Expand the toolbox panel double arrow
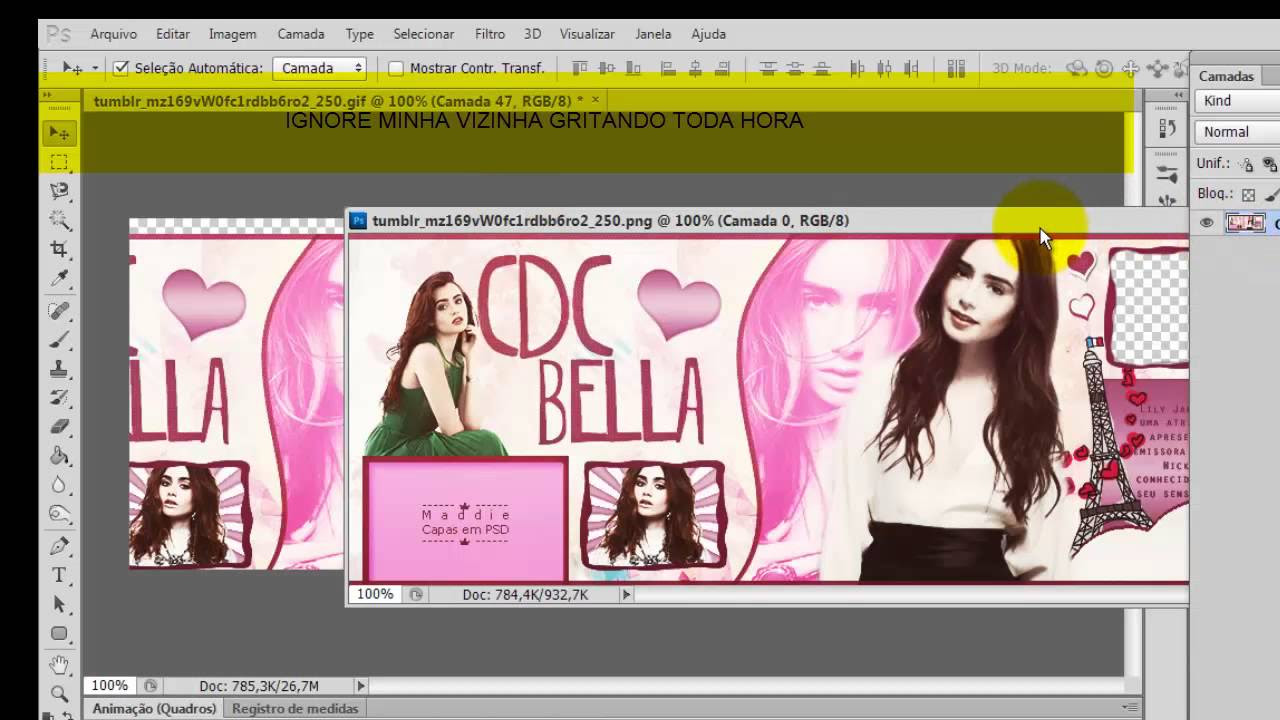This screenshot has width=1280, height=720. click(x=47, y=94)
